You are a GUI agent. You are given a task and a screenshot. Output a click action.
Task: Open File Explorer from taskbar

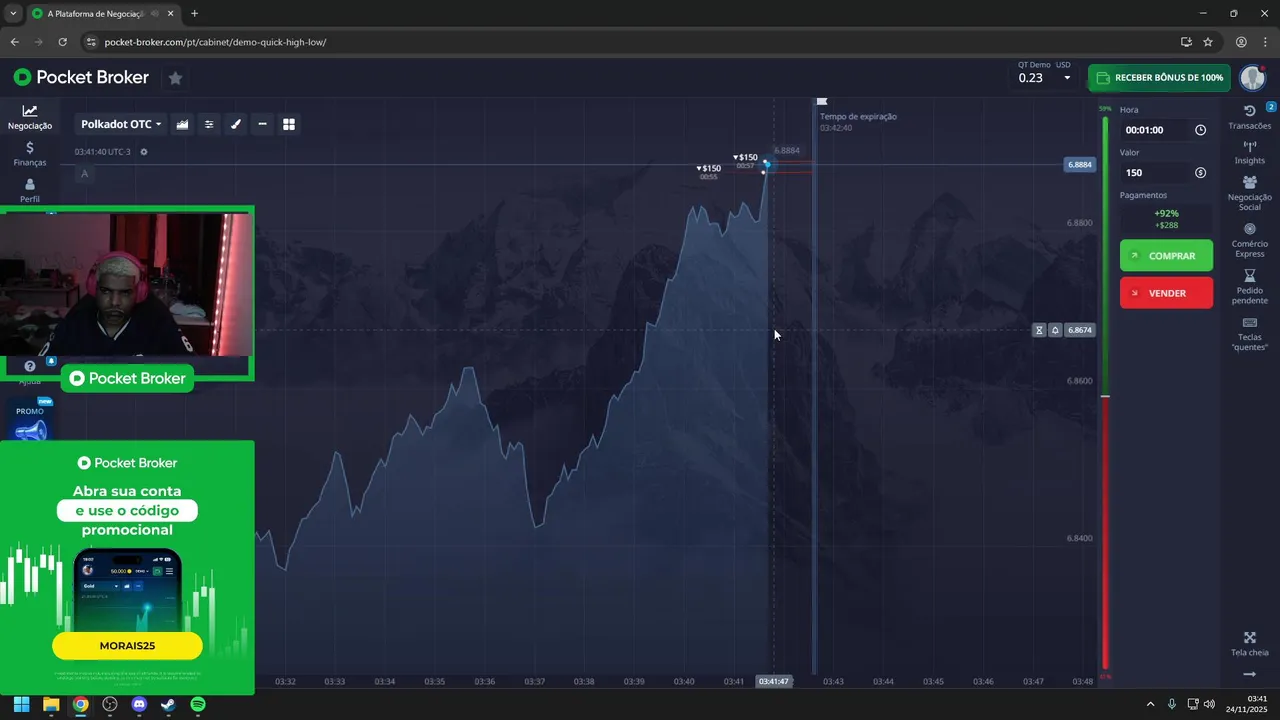click(51, 704)
